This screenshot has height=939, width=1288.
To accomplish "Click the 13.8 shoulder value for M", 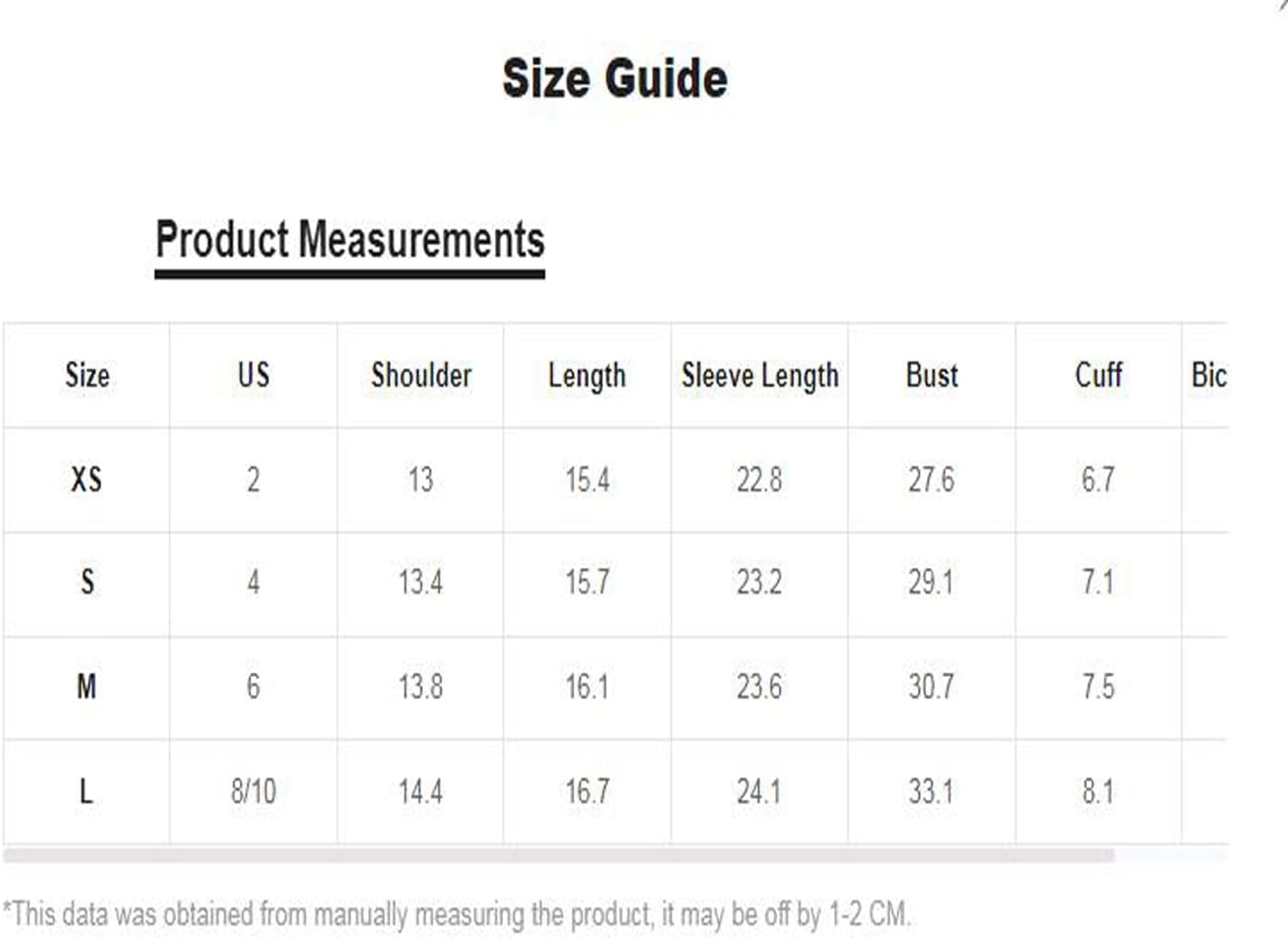I will click(421, 688).
